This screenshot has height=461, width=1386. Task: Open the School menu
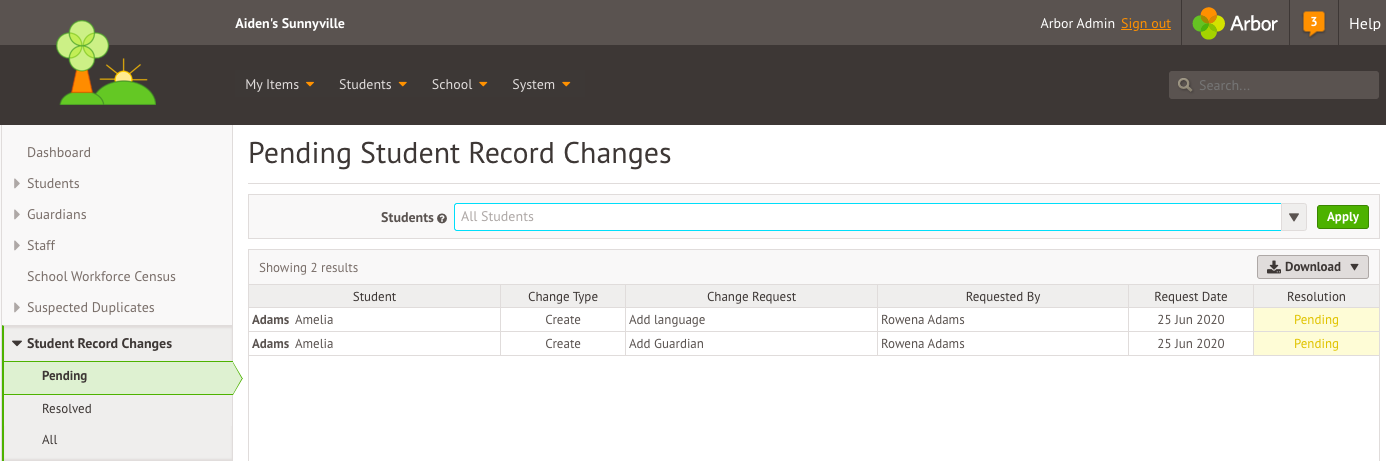pyautogui.click(x=459, y=85)
